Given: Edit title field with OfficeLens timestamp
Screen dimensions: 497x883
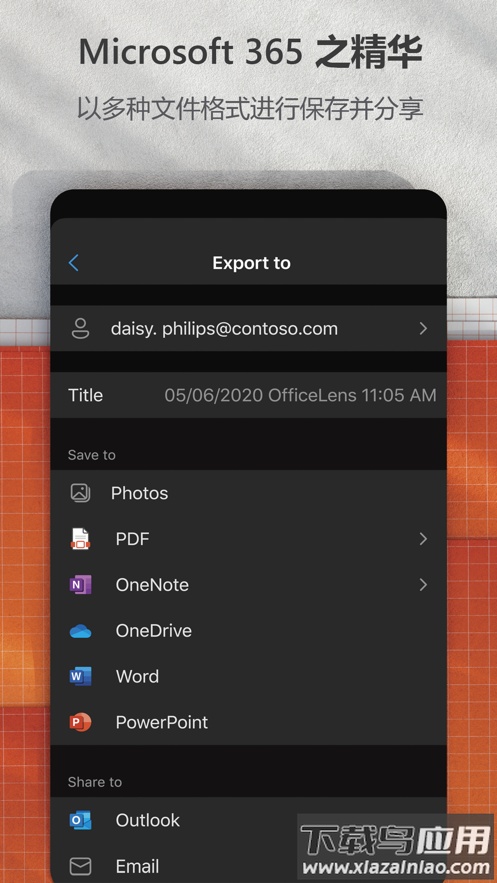Looking at the screenshot, I should [300, 395].
